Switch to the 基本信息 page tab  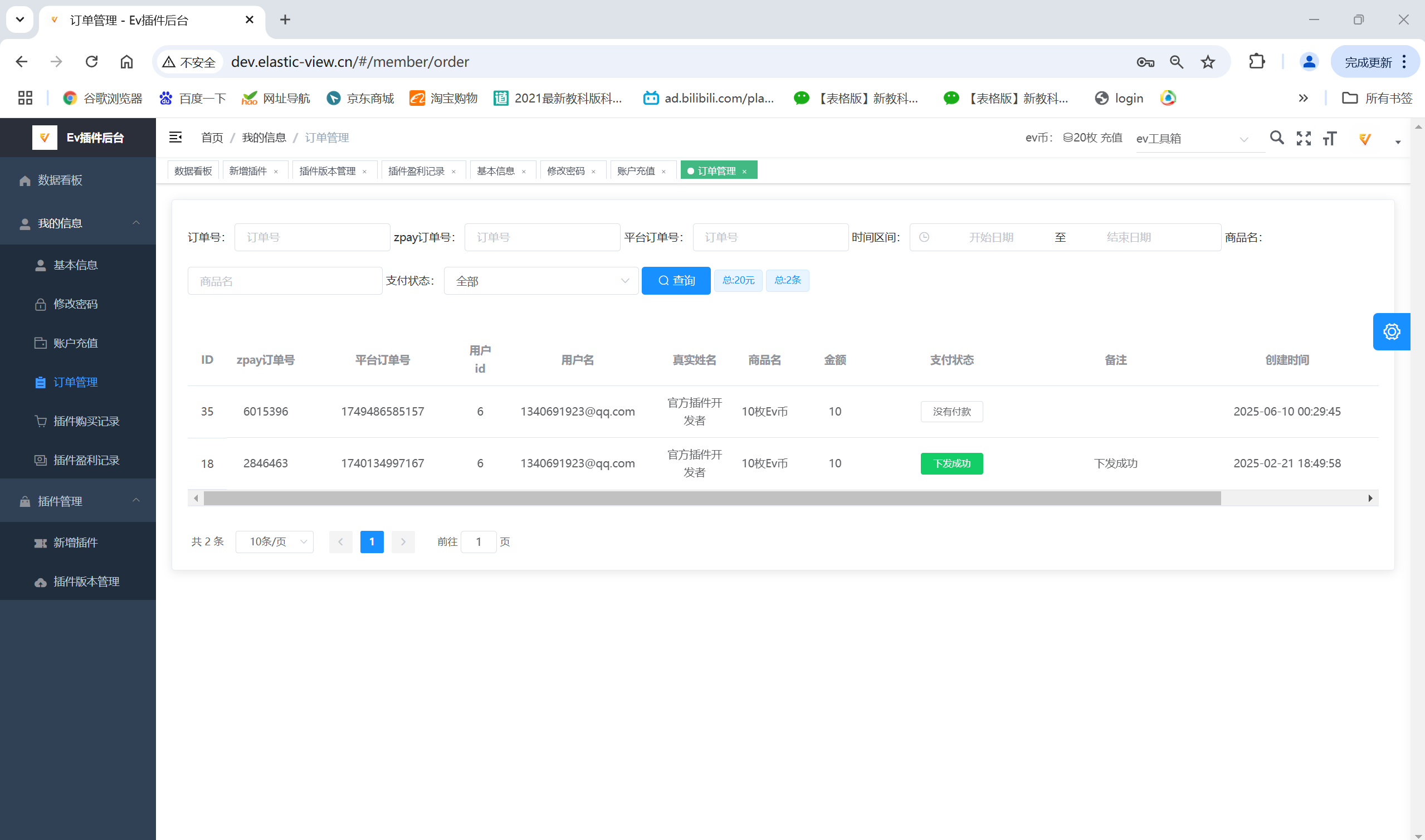495,170
